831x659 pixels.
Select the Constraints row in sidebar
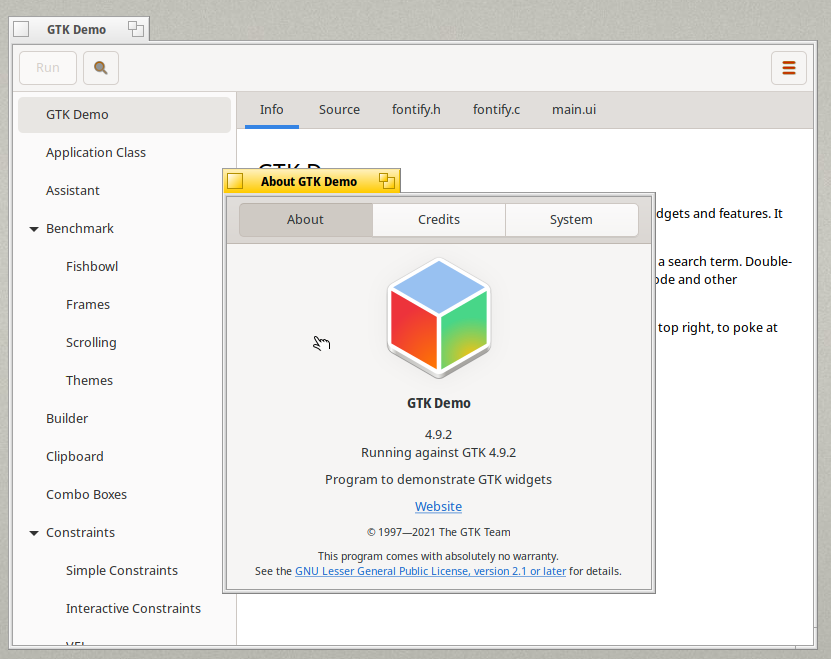coord(125,533)
